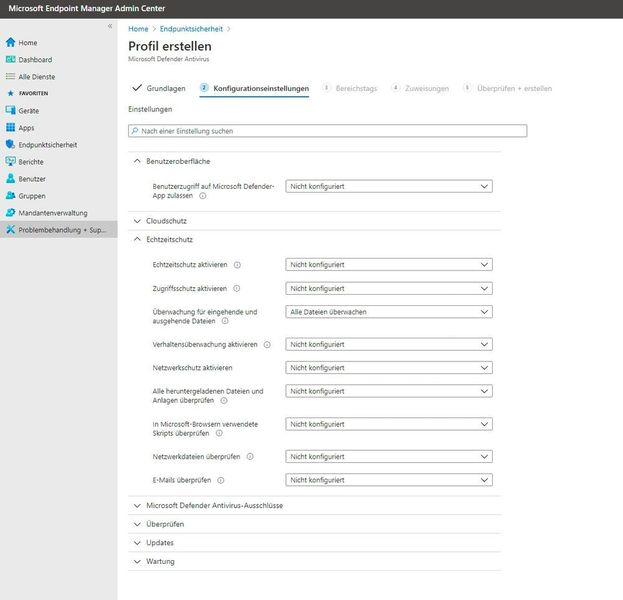Open Benutzerzugriff auf Microsoft Defender-App dropdown
This screenshot has height=600, width=623.
(x=389, y=186)
